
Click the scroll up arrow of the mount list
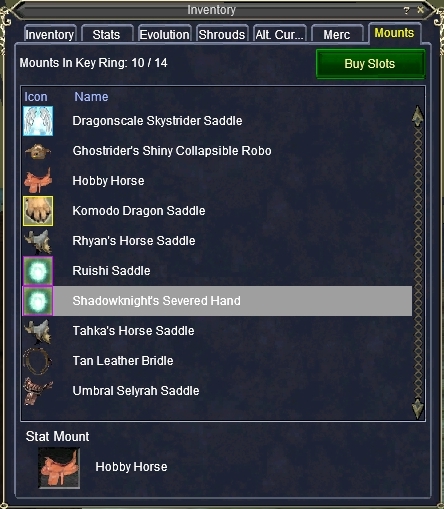pyautogui.click(x=418, y=116)
